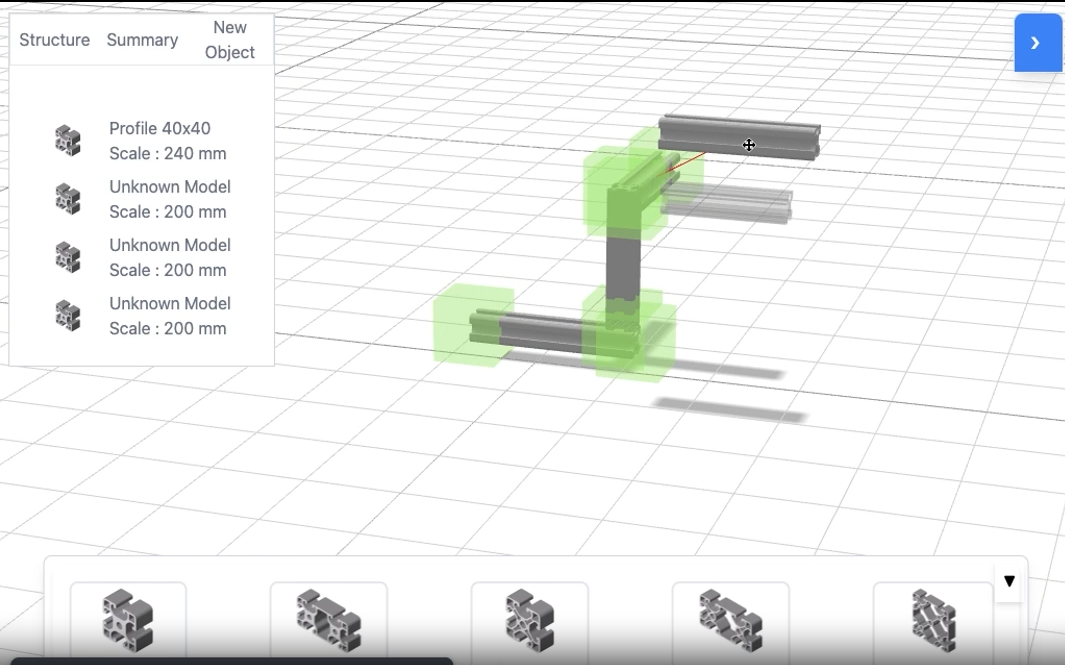Open the Summary tab
1065x665 pixels.
142,40
